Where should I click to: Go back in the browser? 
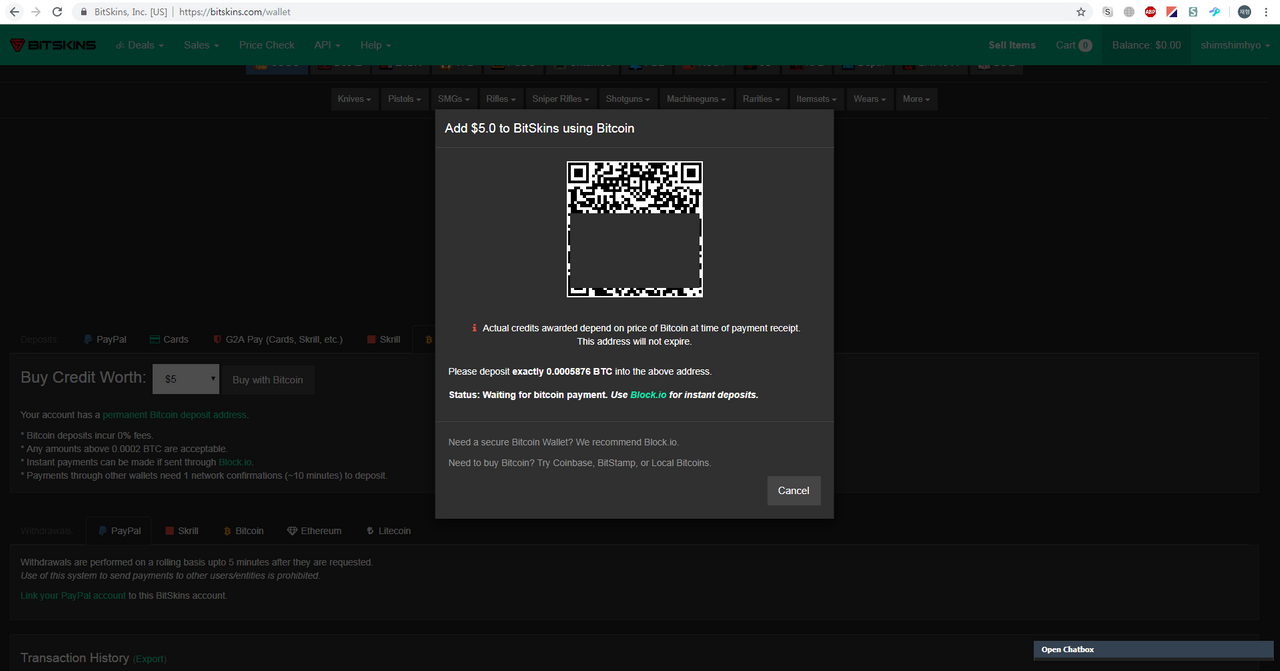point(14,12)
